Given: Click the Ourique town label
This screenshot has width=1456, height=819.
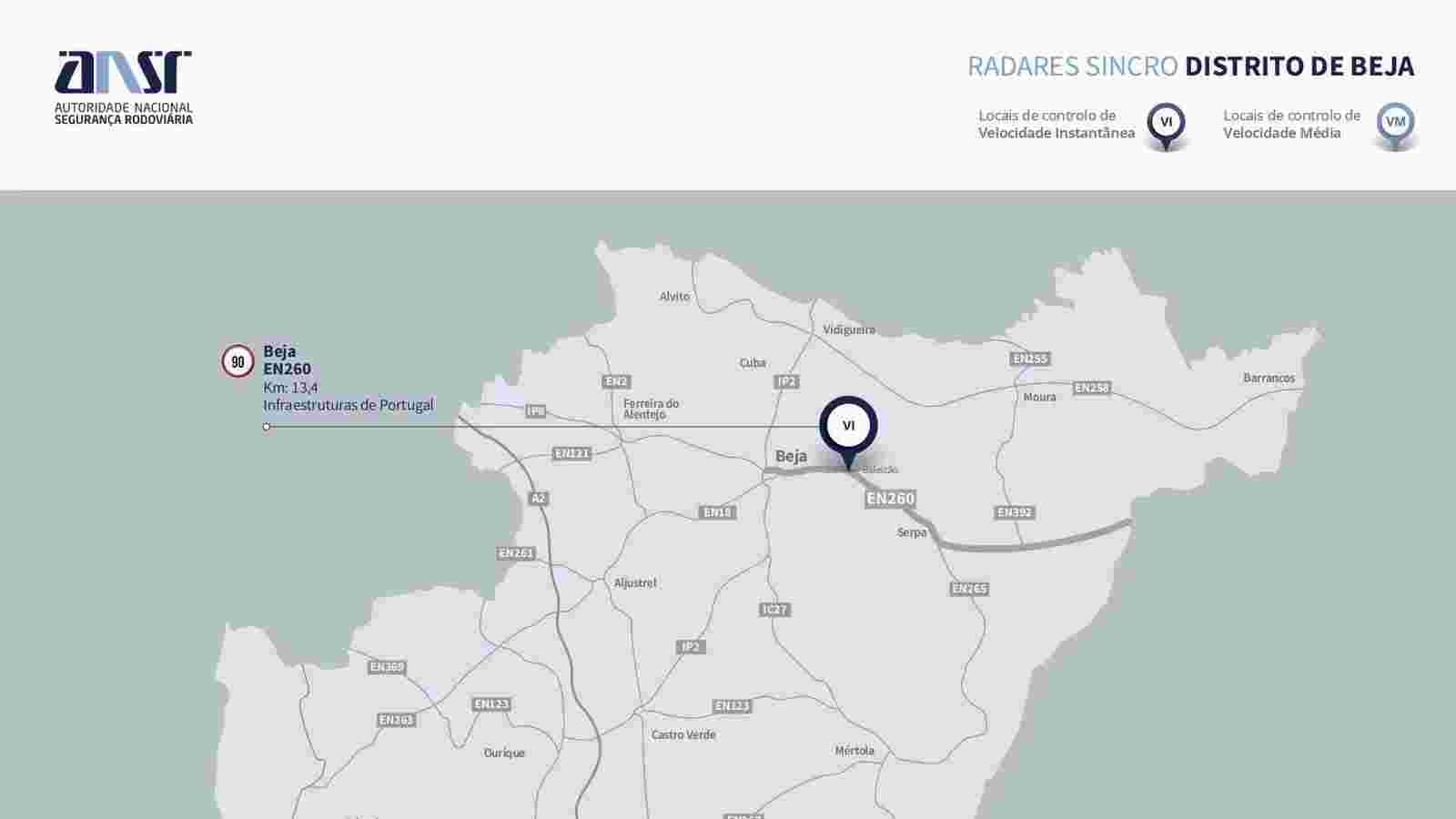Looking at the screenshot, I should [x=504, y=753].
